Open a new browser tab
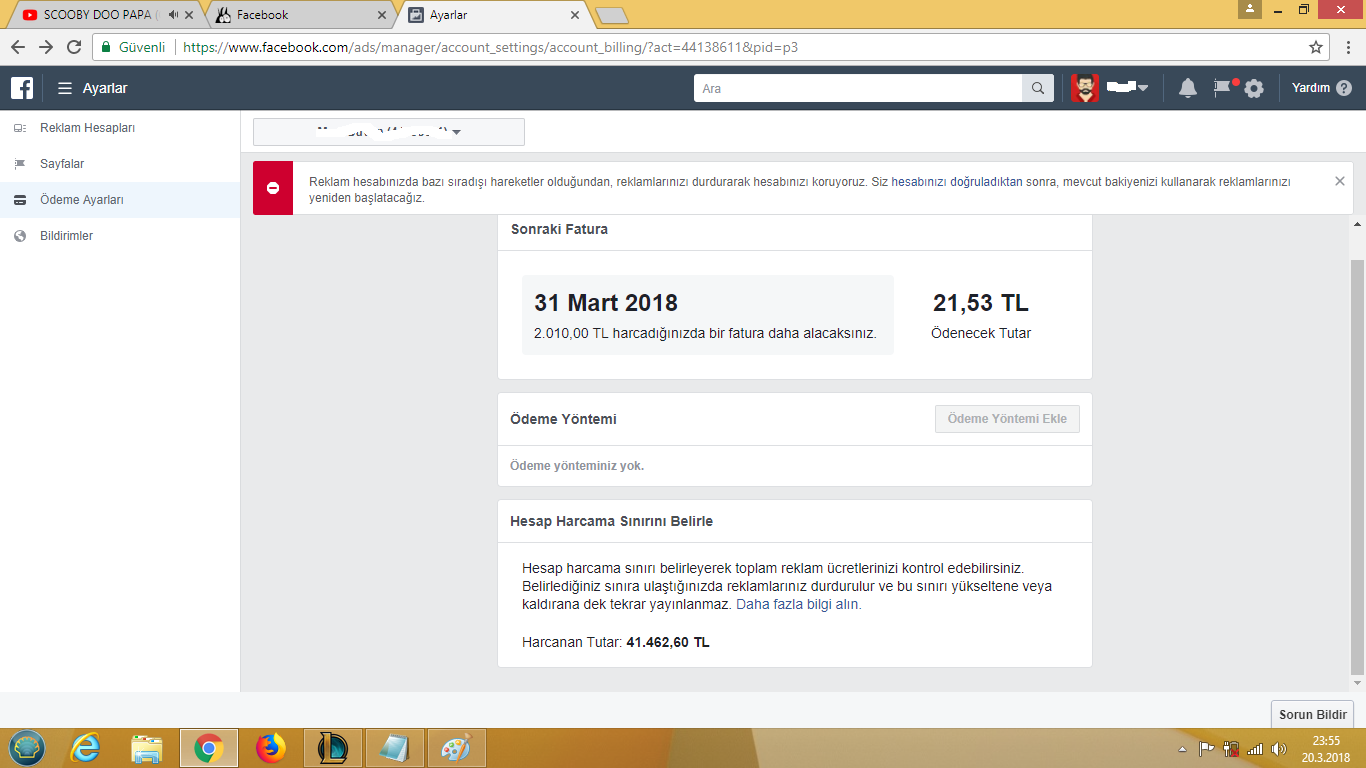Viewport: 1366px width, 768px height. [610, 15]
